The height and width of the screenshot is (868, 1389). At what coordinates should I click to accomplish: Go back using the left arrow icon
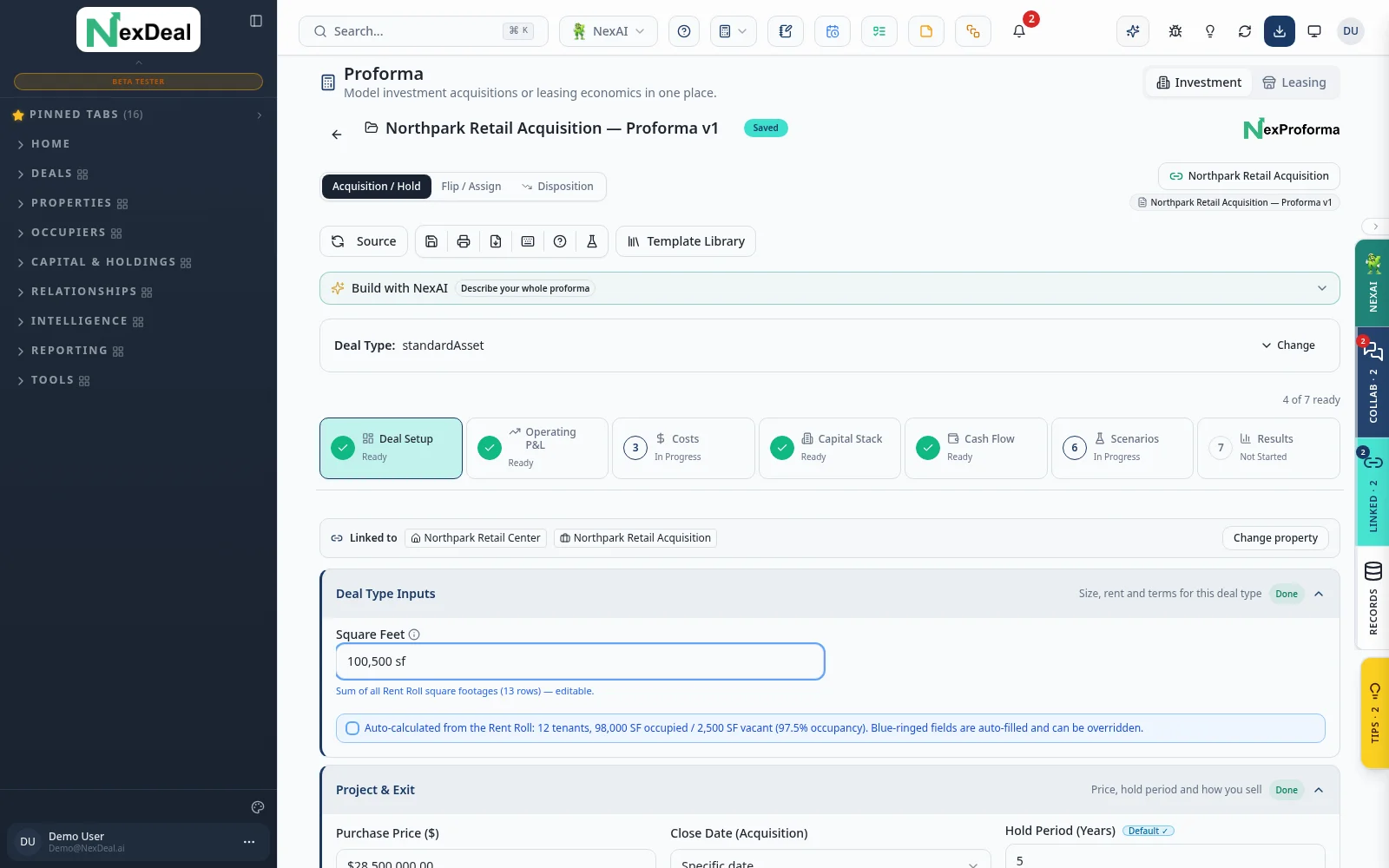[337, 135]
